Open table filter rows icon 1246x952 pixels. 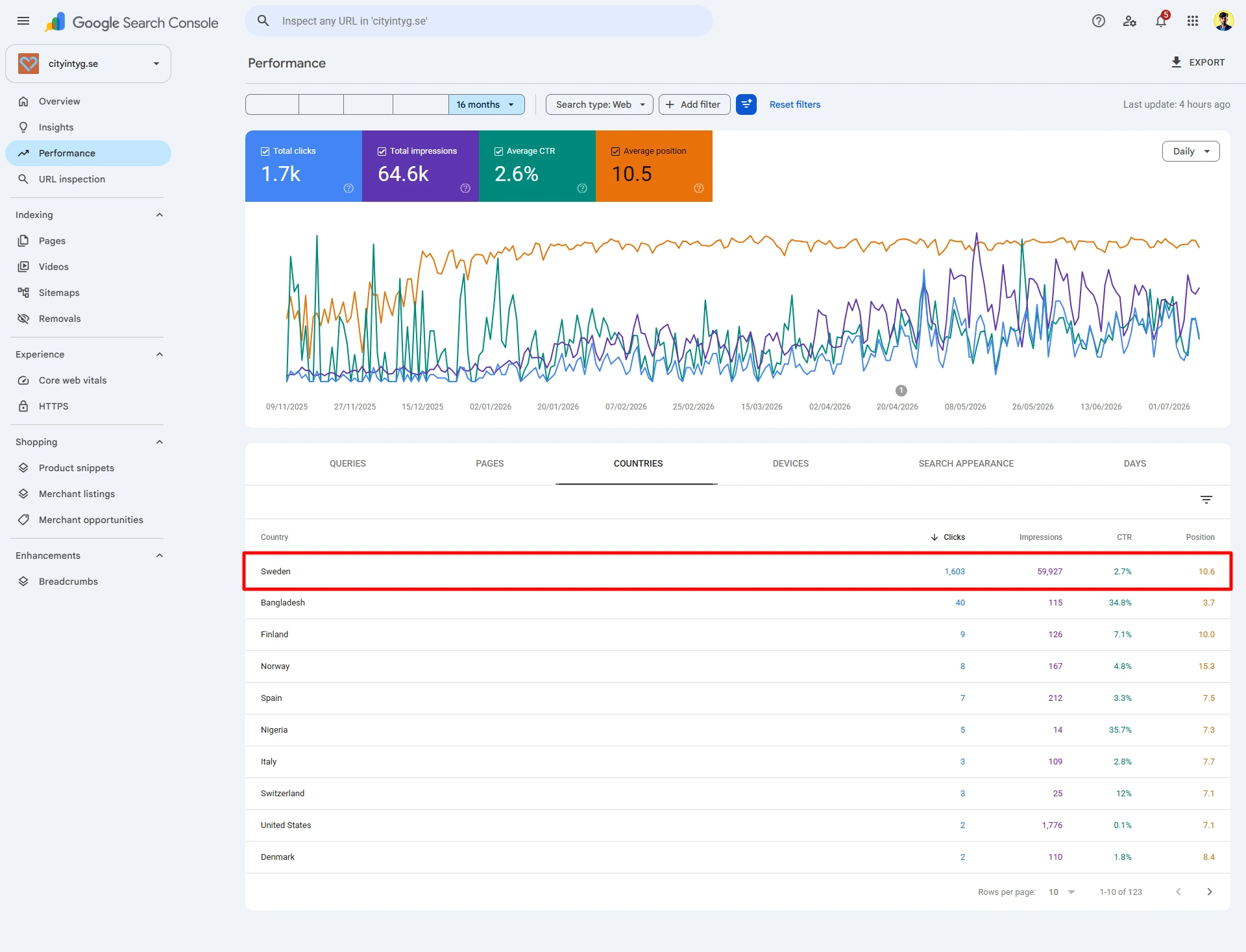pyautogui.click(x=1206, y=500)
